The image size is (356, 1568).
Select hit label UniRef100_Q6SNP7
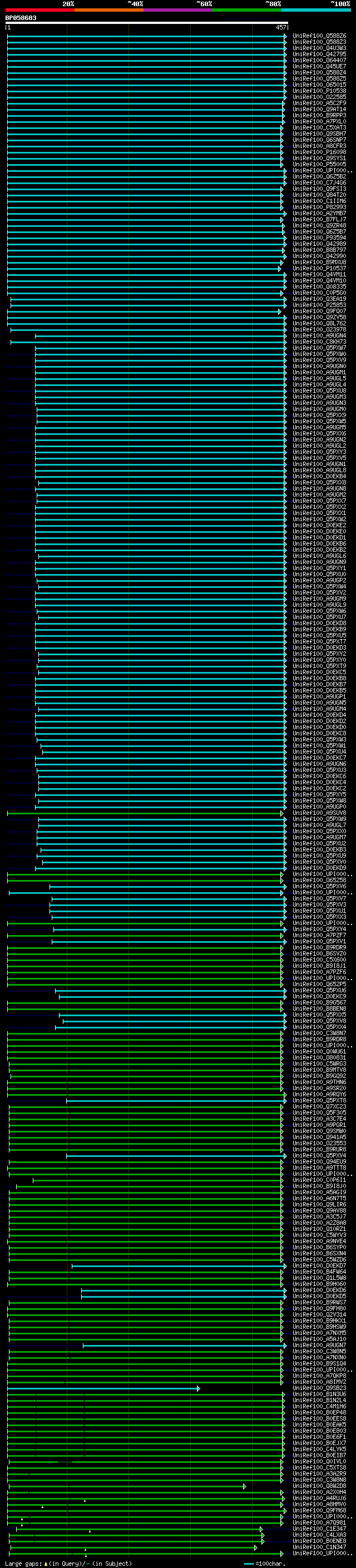click(319, 140)
